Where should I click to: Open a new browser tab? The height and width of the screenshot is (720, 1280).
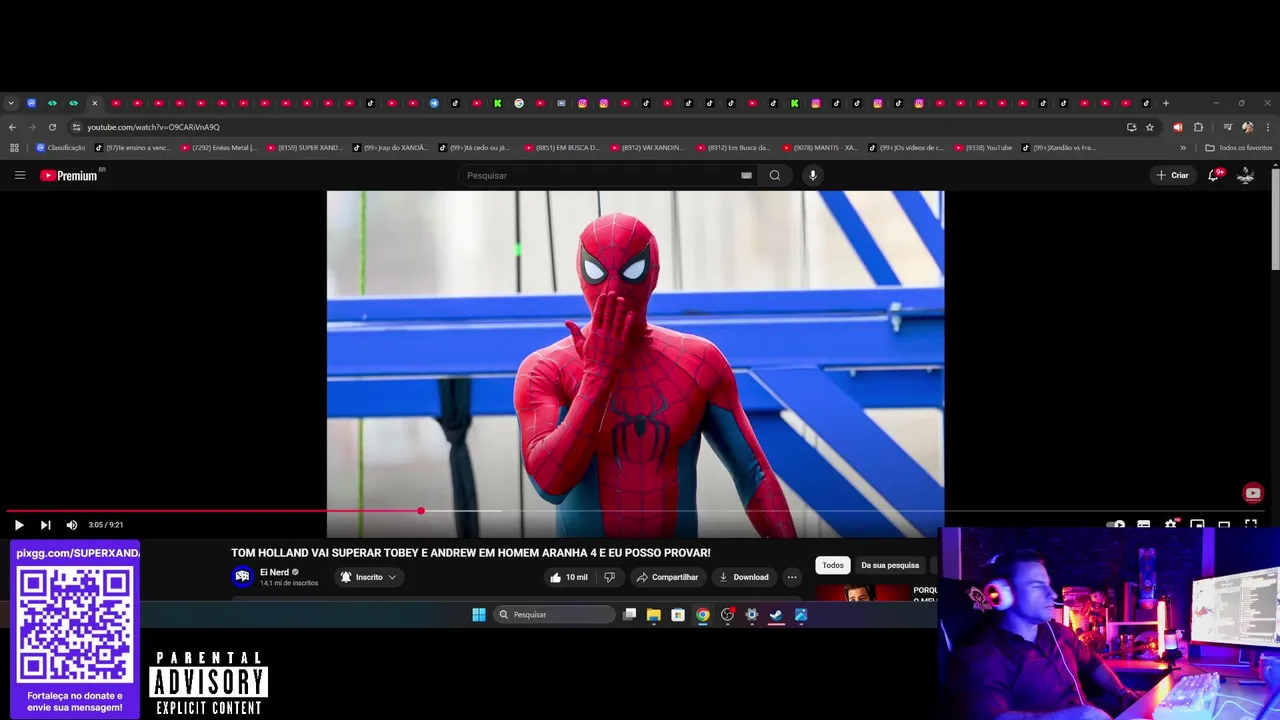1165,103
